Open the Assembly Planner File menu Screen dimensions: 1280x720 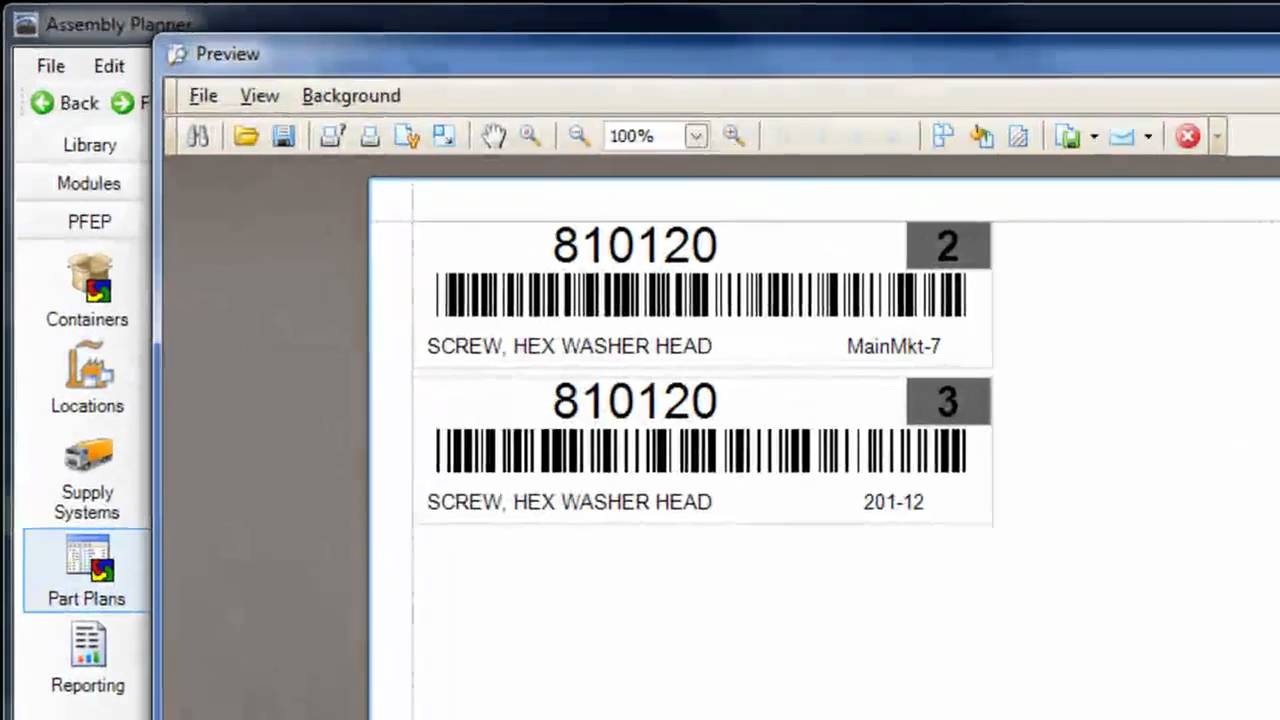coord(51,66)
